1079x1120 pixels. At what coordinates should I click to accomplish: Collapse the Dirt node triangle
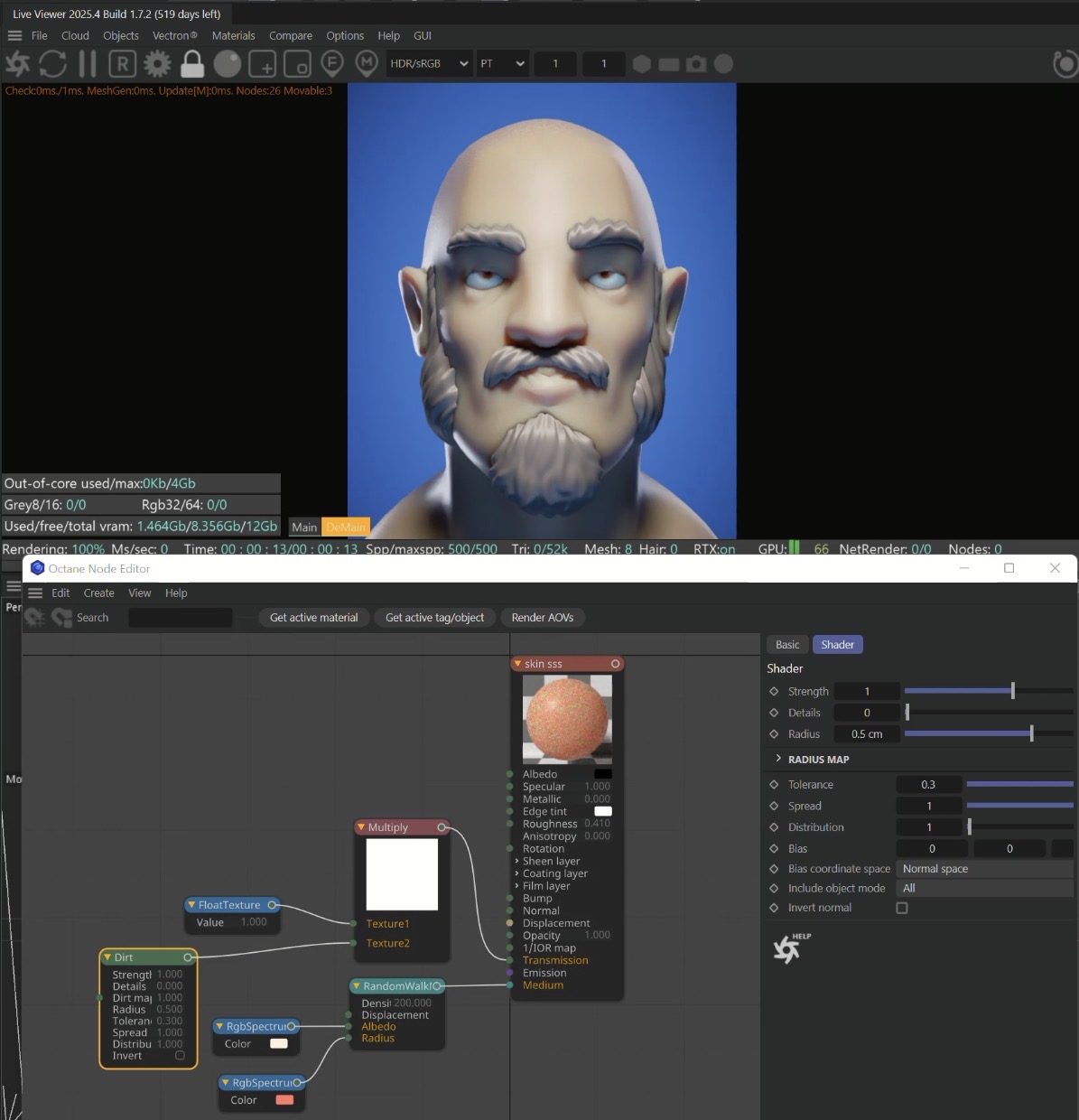click(107, 957)
